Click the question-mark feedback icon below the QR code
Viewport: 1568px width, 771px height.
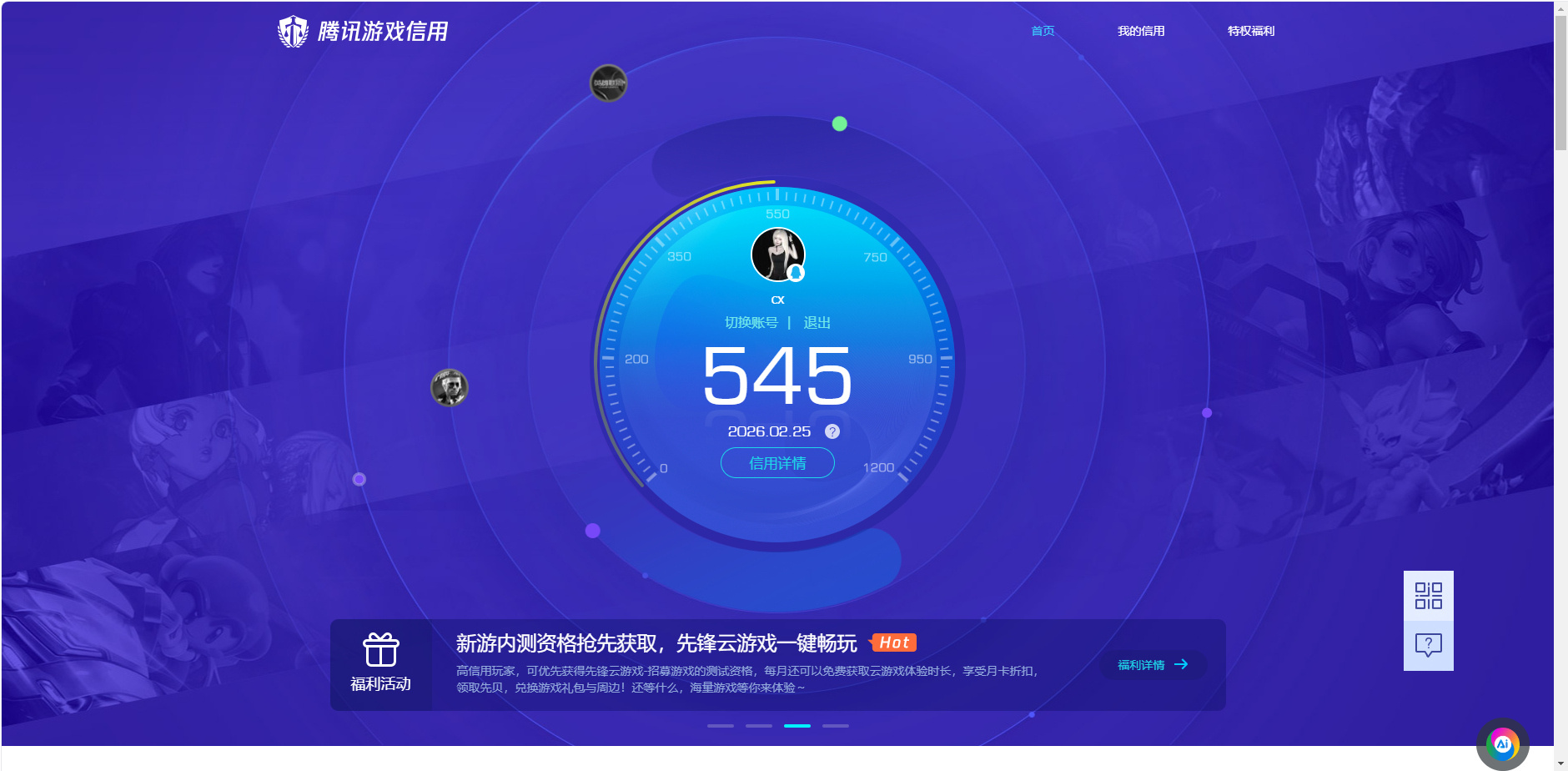pos(1429,643)
